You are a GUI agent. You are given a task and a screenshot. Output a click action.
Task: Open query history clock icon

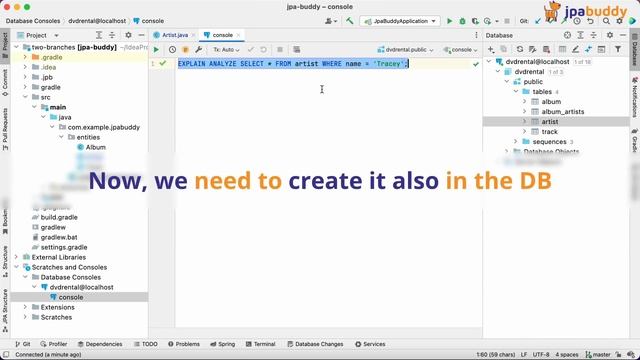click(172, 50)
